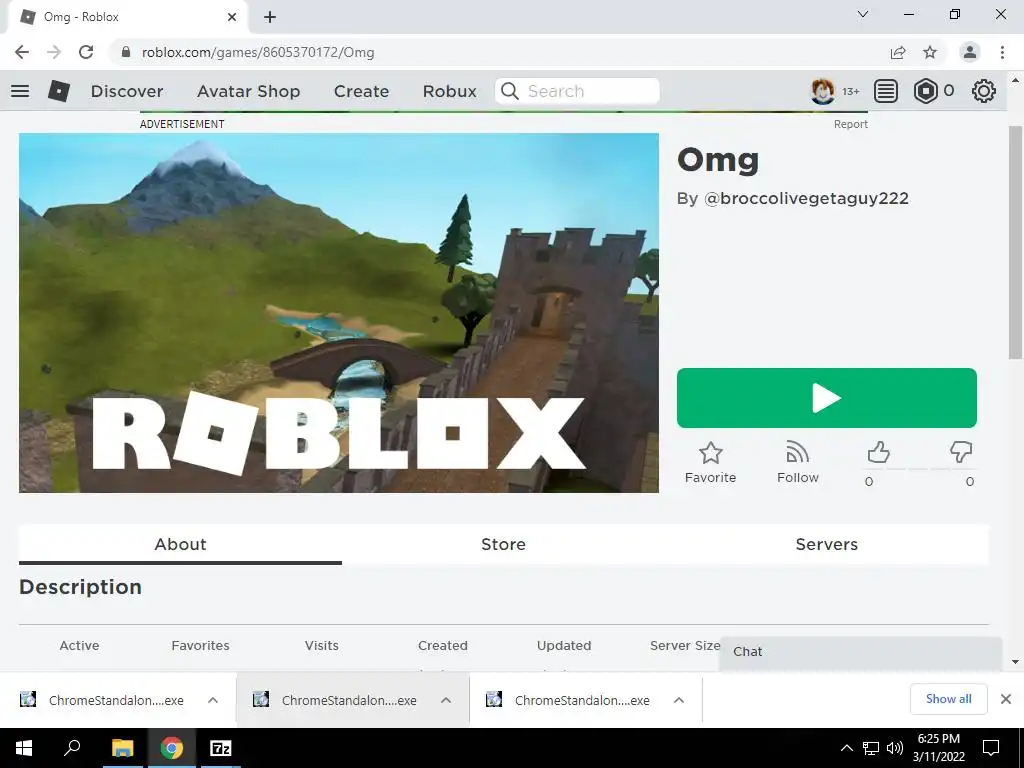1024x768 pixels.
Task: Open the taskbar clock 6:25 PM
Action: point(938,748)
